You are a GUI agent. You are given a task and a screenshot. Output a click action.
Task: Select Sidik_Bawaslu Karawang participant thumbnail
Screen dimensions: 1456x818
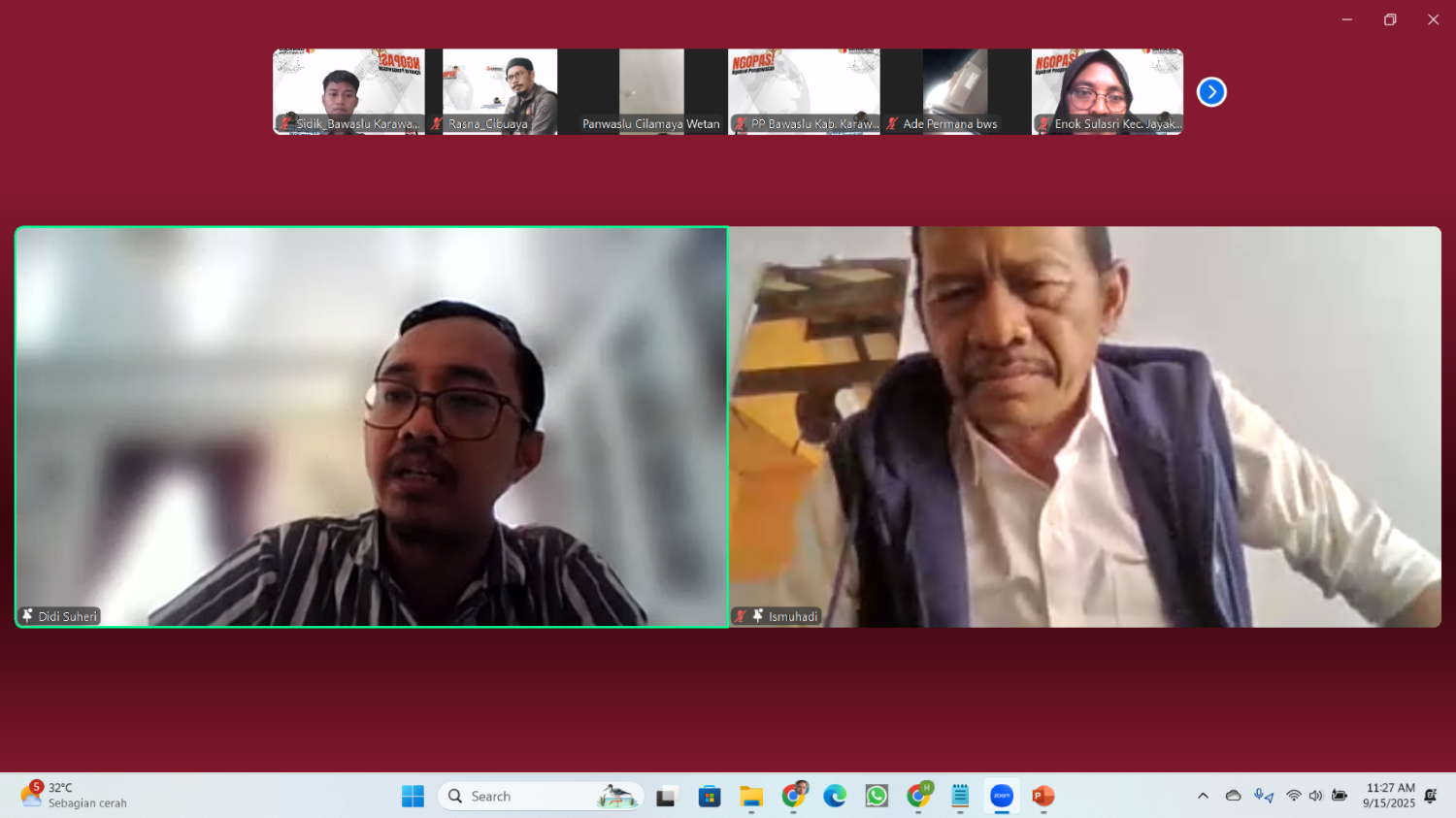(x=348, y=91)
